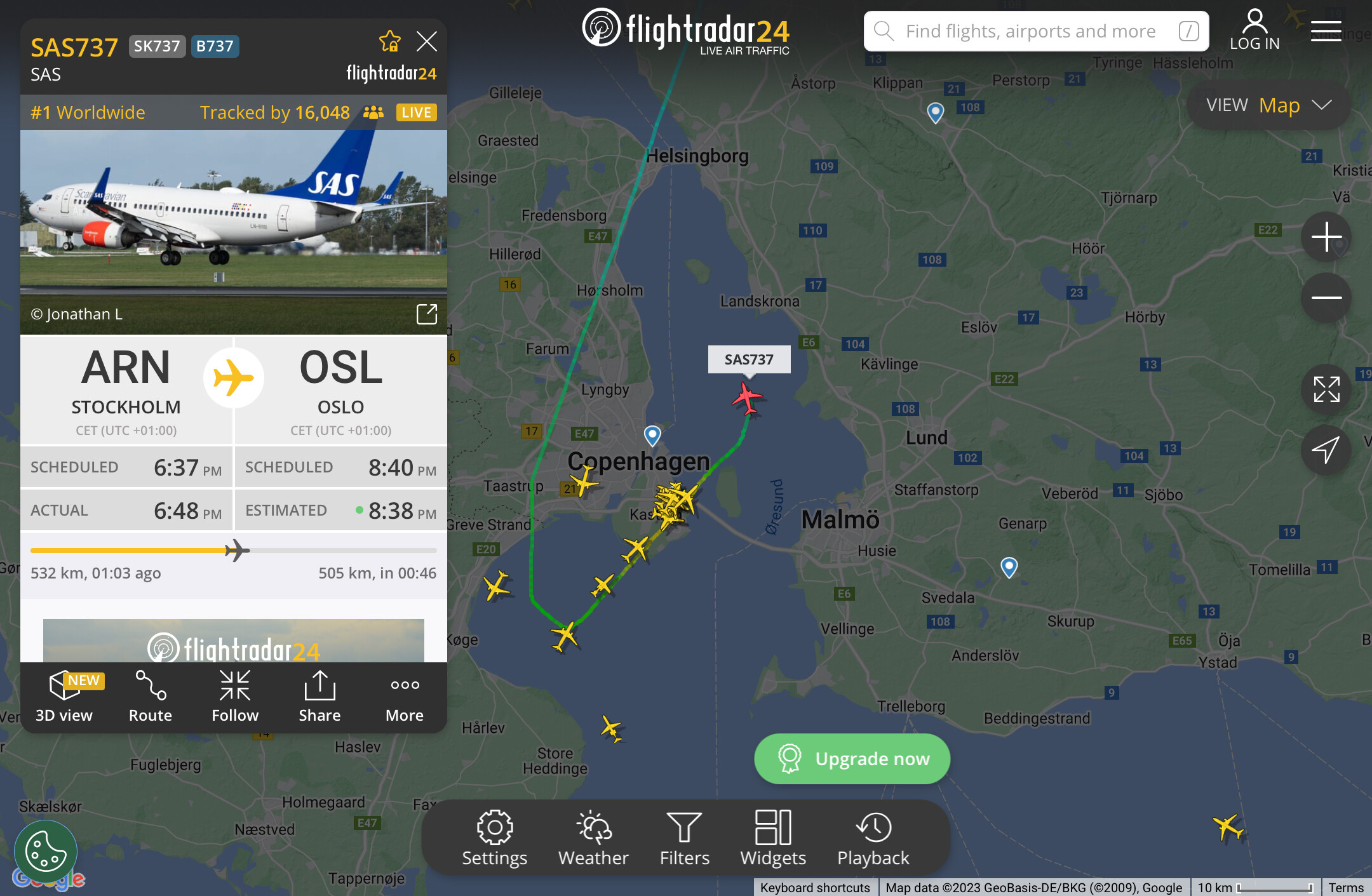Center map on my location
The height and width of the screenshot is (896, 1372).
1326,450
